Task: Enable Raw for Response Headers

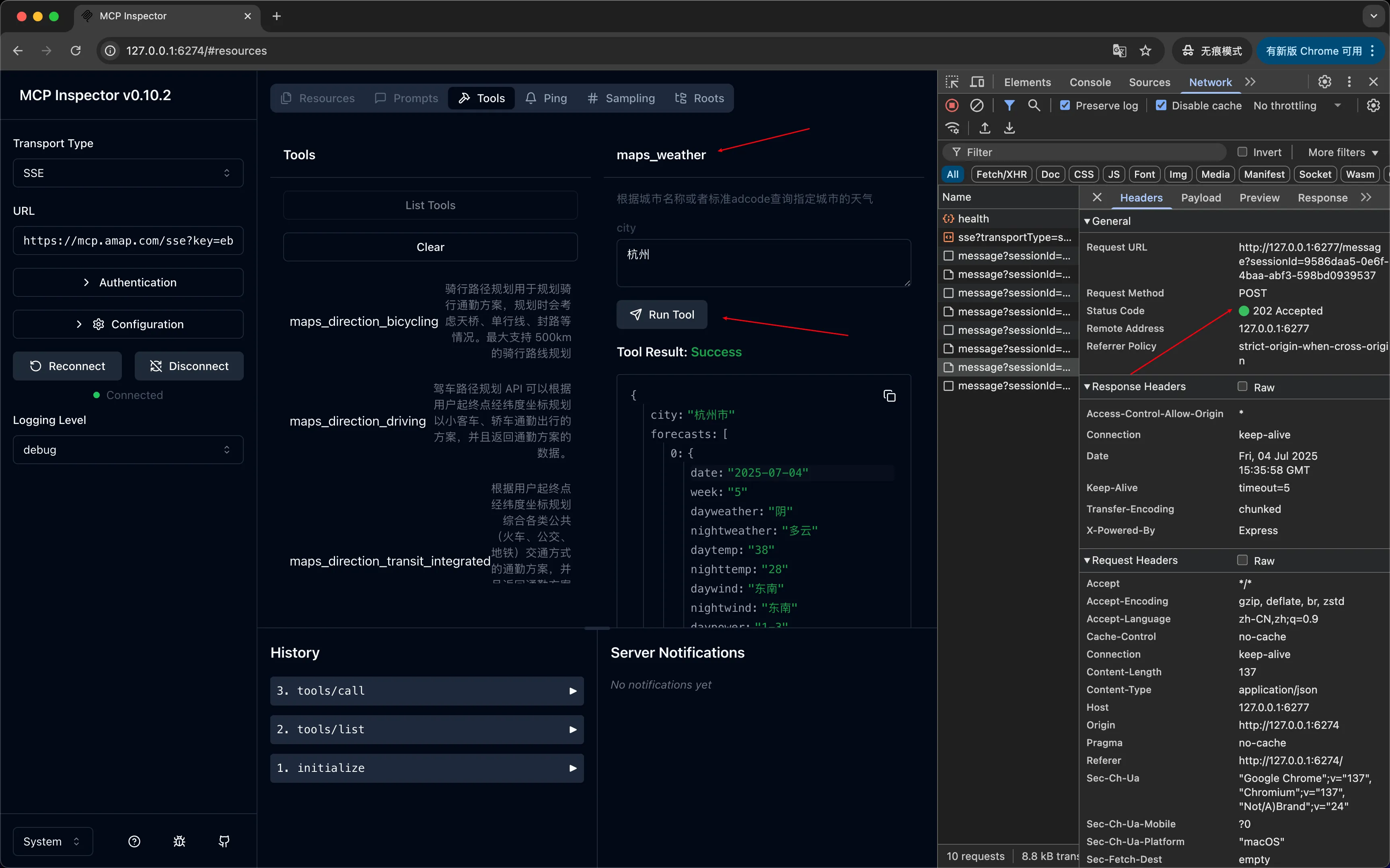Action: [1242, 387]
